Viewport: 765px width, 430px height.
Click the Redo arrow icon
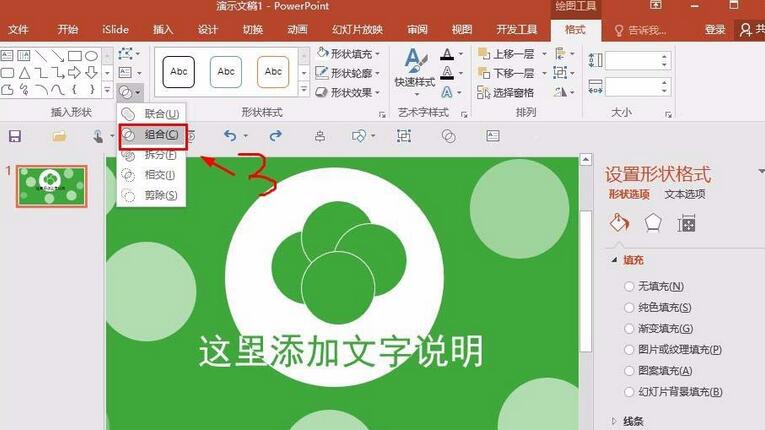point(275,136)
